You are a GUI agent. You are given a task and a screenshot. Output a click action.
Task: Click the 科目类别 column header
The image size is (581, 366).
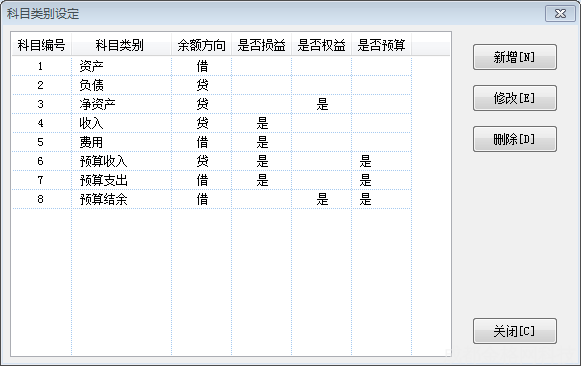pos(121,45)
